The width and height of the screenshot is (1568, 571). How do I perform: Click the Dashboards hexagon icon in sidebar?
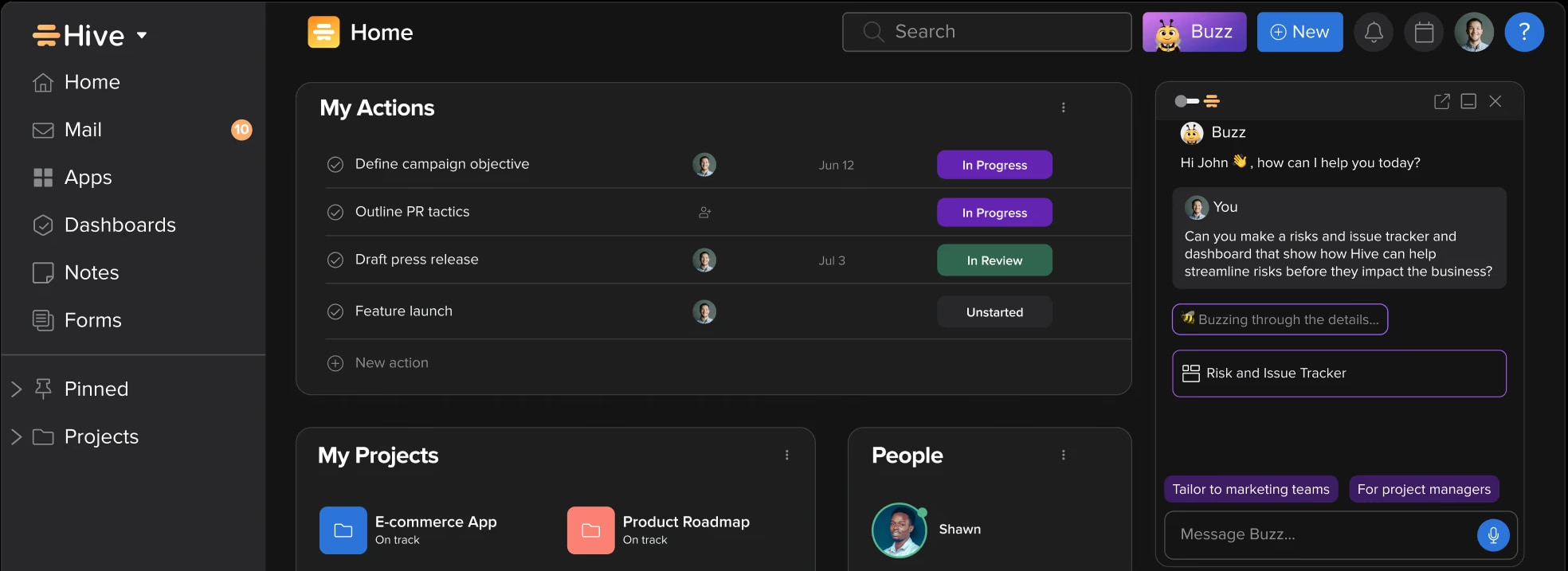click(x=43, y=225)
